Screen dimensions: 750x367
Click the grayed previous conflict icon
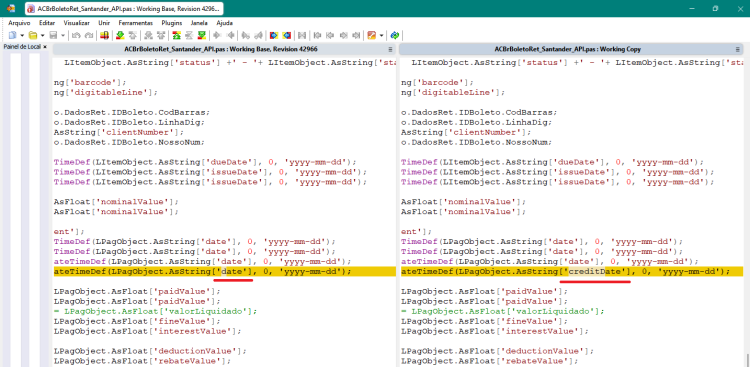point(161,35)
